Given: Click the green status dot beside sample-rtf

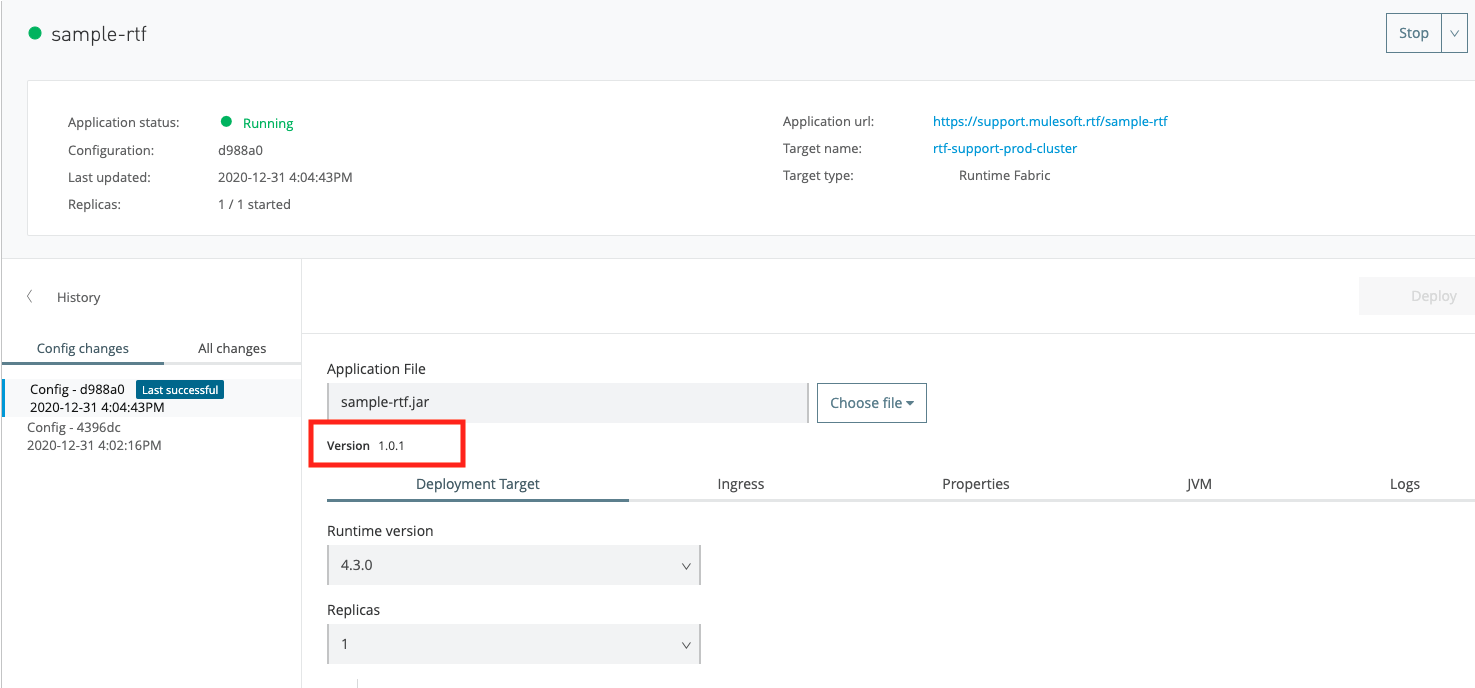Looking at the screenshot, I should pyautogui.click(x=35, y=34).
